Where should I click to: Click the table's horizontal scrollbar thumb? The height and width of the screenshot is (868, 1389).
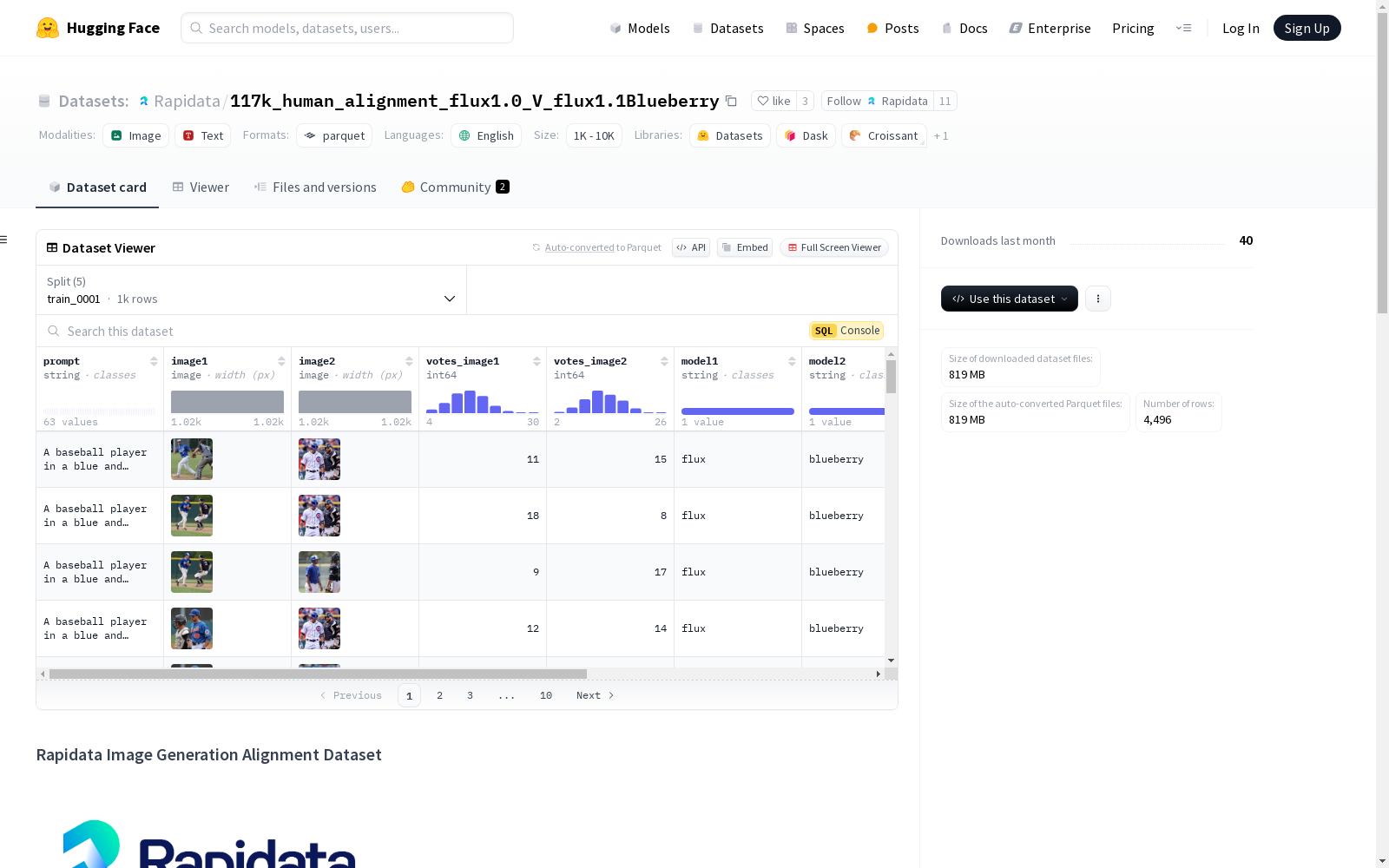[318, 674]
